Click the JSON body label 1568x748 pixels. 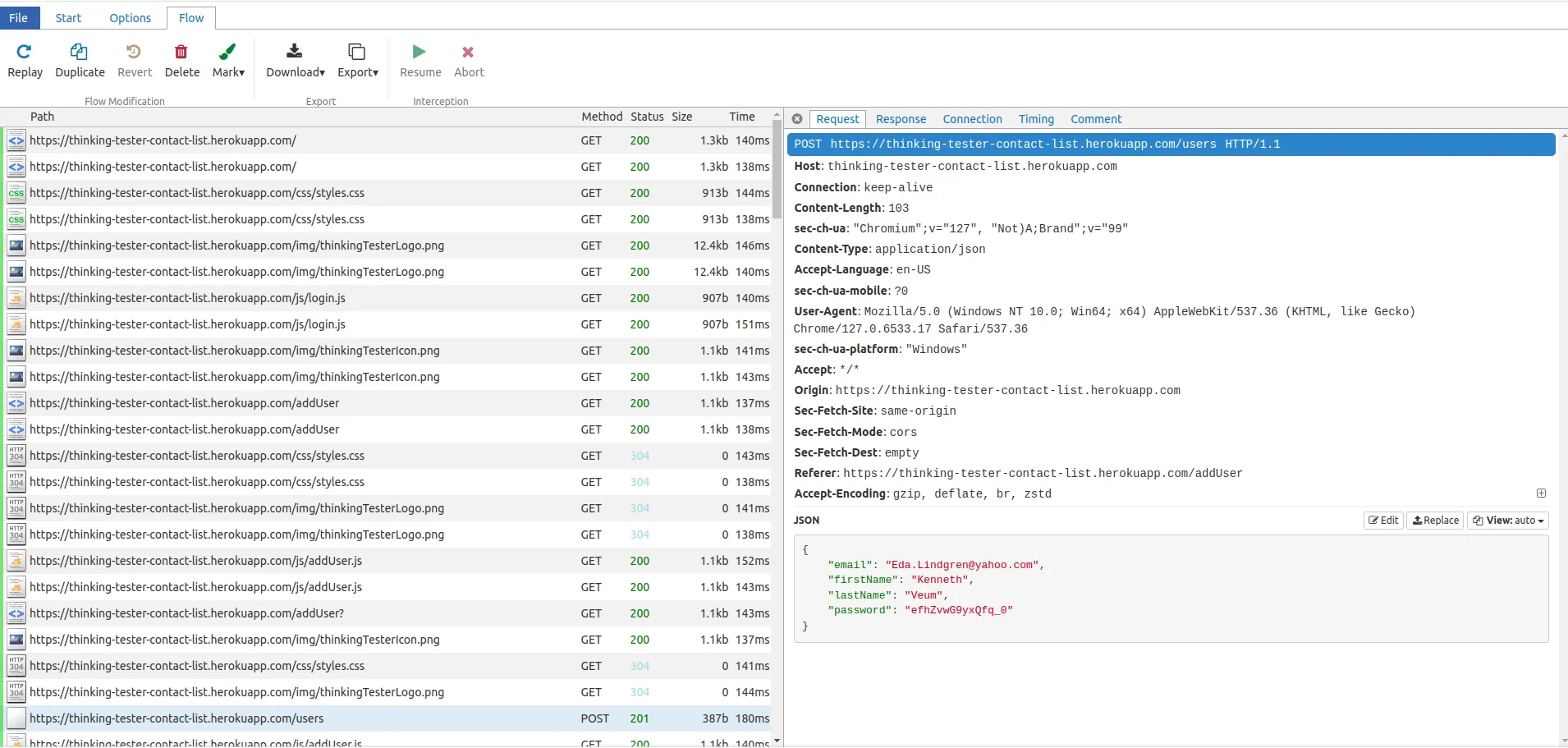tap(806, 521)
